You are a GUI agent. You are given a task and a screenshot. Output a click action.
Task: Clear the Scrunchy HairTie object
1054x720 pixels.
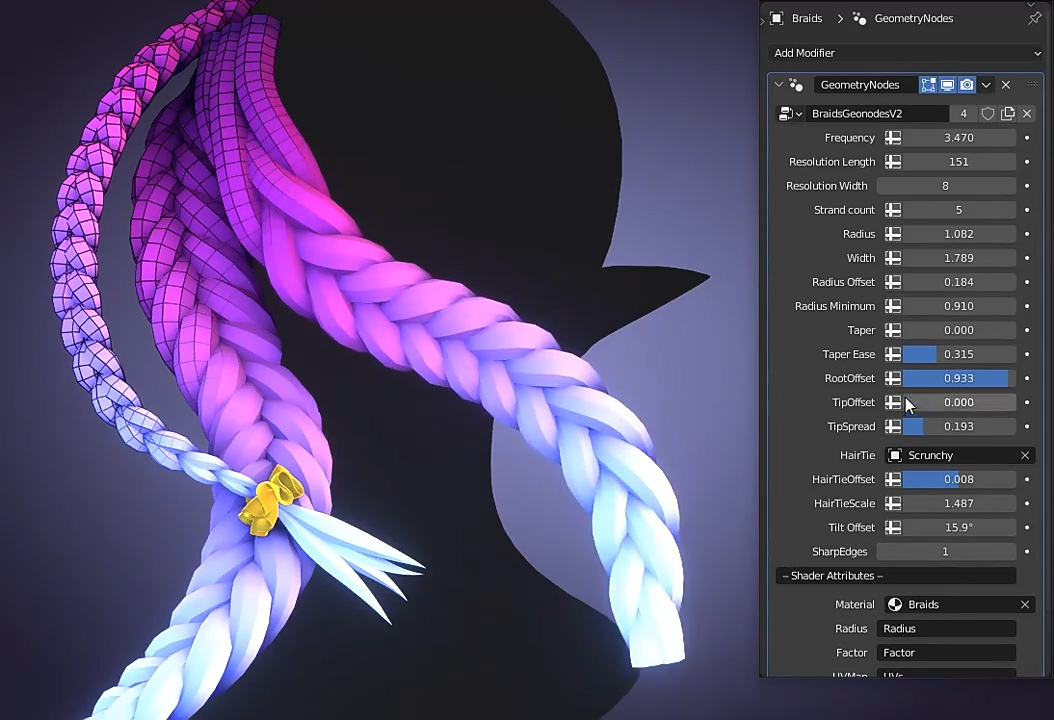tap(1024, 455)
